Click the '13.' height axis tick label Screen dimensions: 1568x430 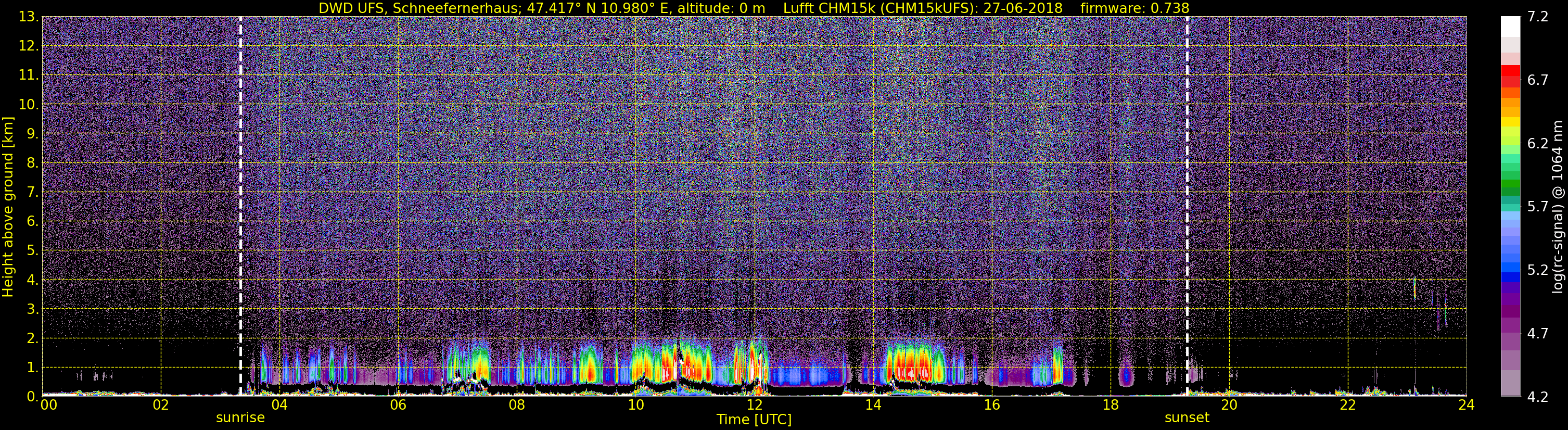pos(29,17)
